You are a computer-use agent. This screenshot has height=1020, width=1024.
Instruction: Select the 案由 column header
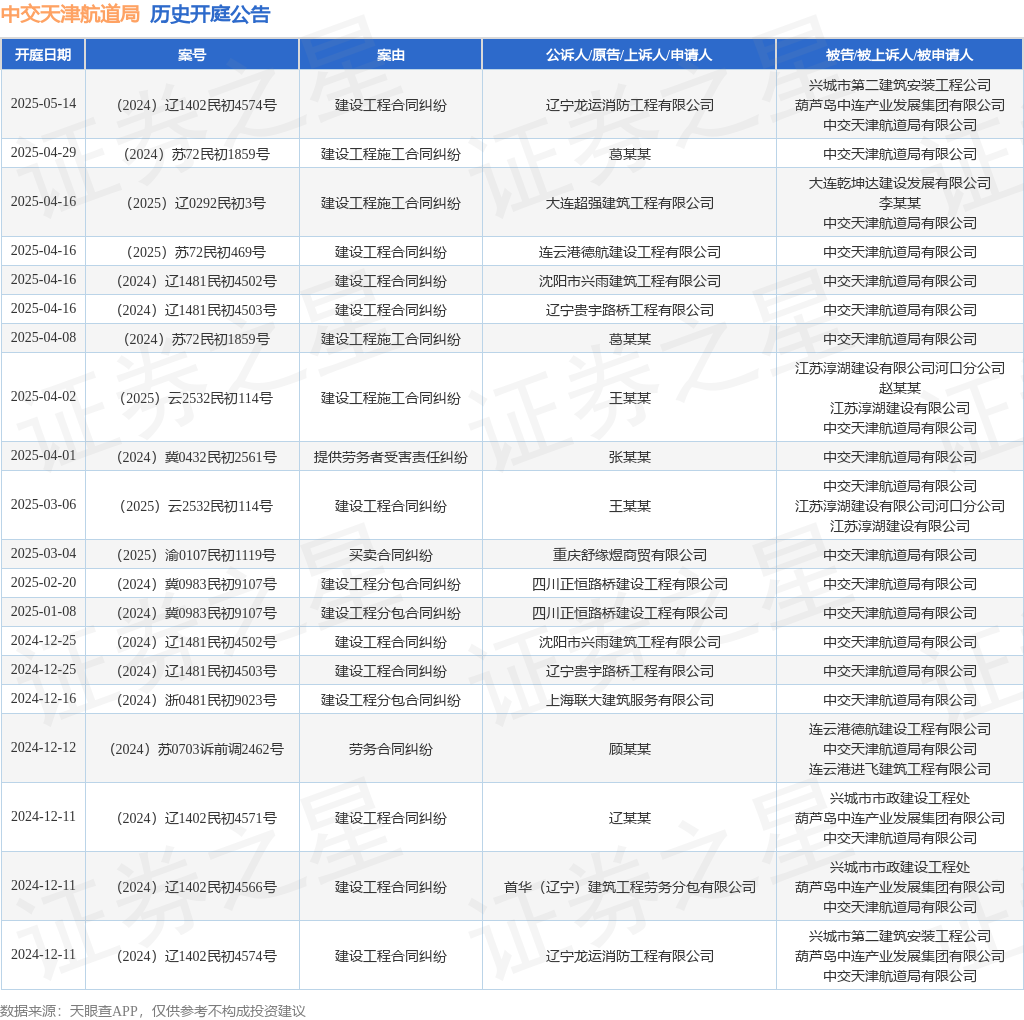click(x=391, y=55)
